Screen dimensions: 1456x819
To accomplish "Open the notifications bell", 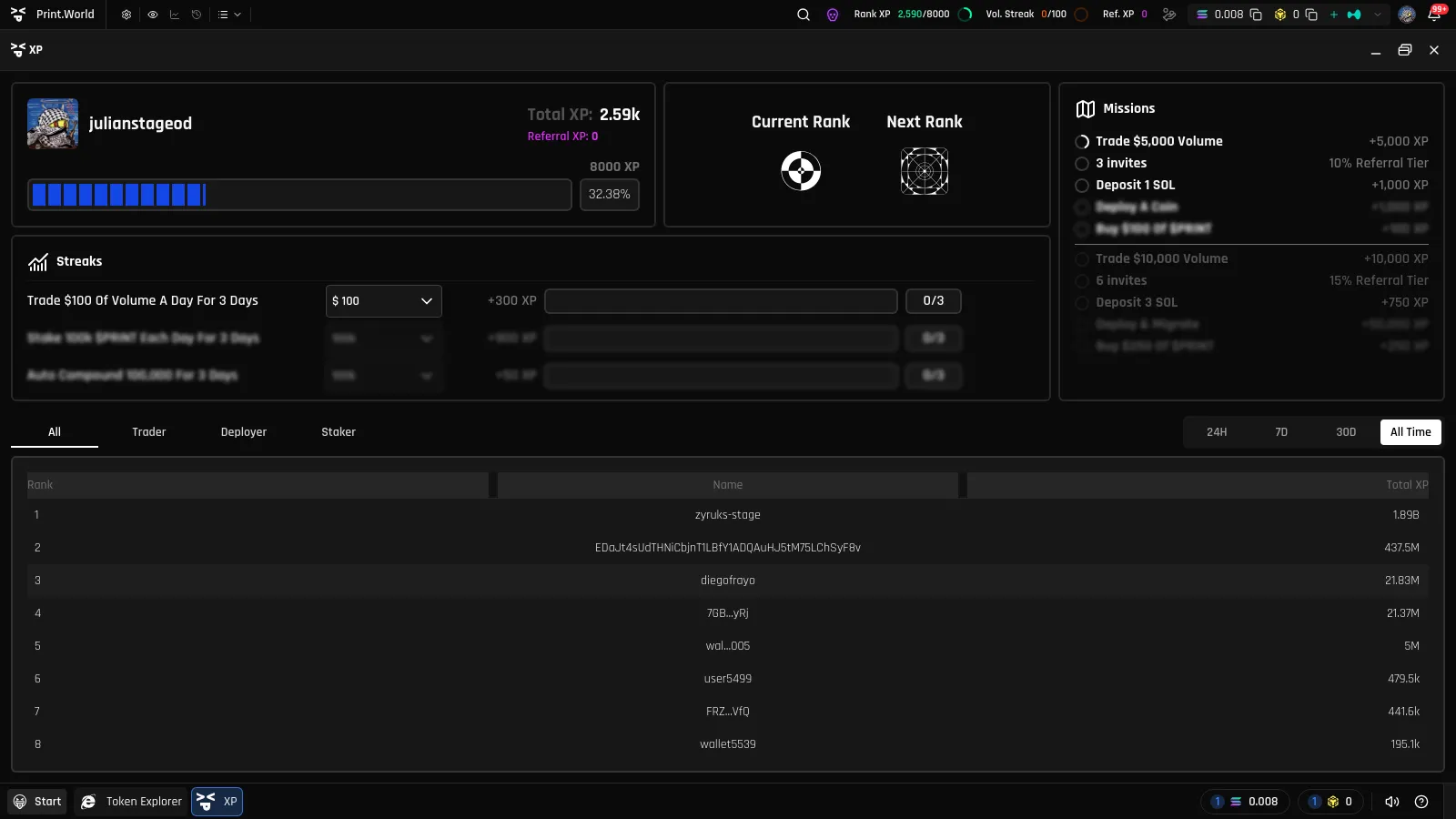I will pyautogui.click(x=1434, y=15).
